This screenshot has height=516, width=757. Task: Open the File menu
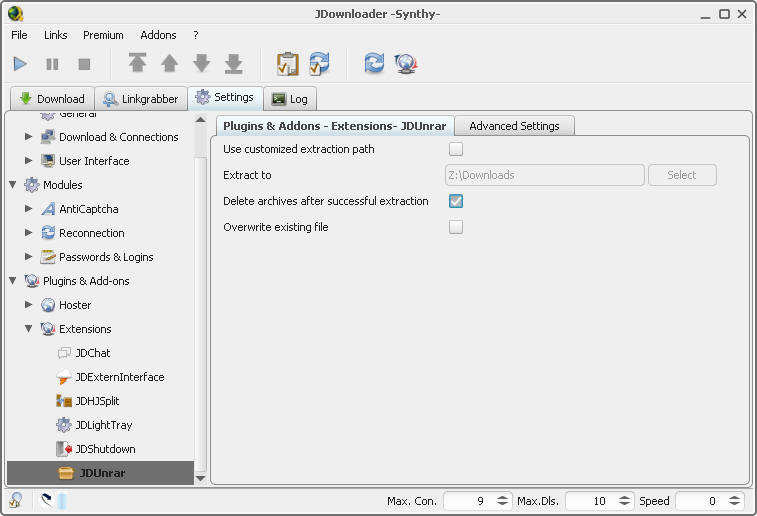pos(19,35)
